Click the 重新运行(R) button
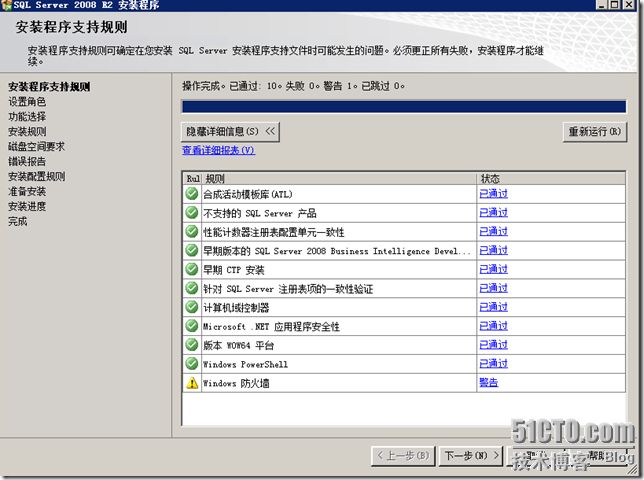Viewport: 644px width, 480px height. [x=595, y=132]
